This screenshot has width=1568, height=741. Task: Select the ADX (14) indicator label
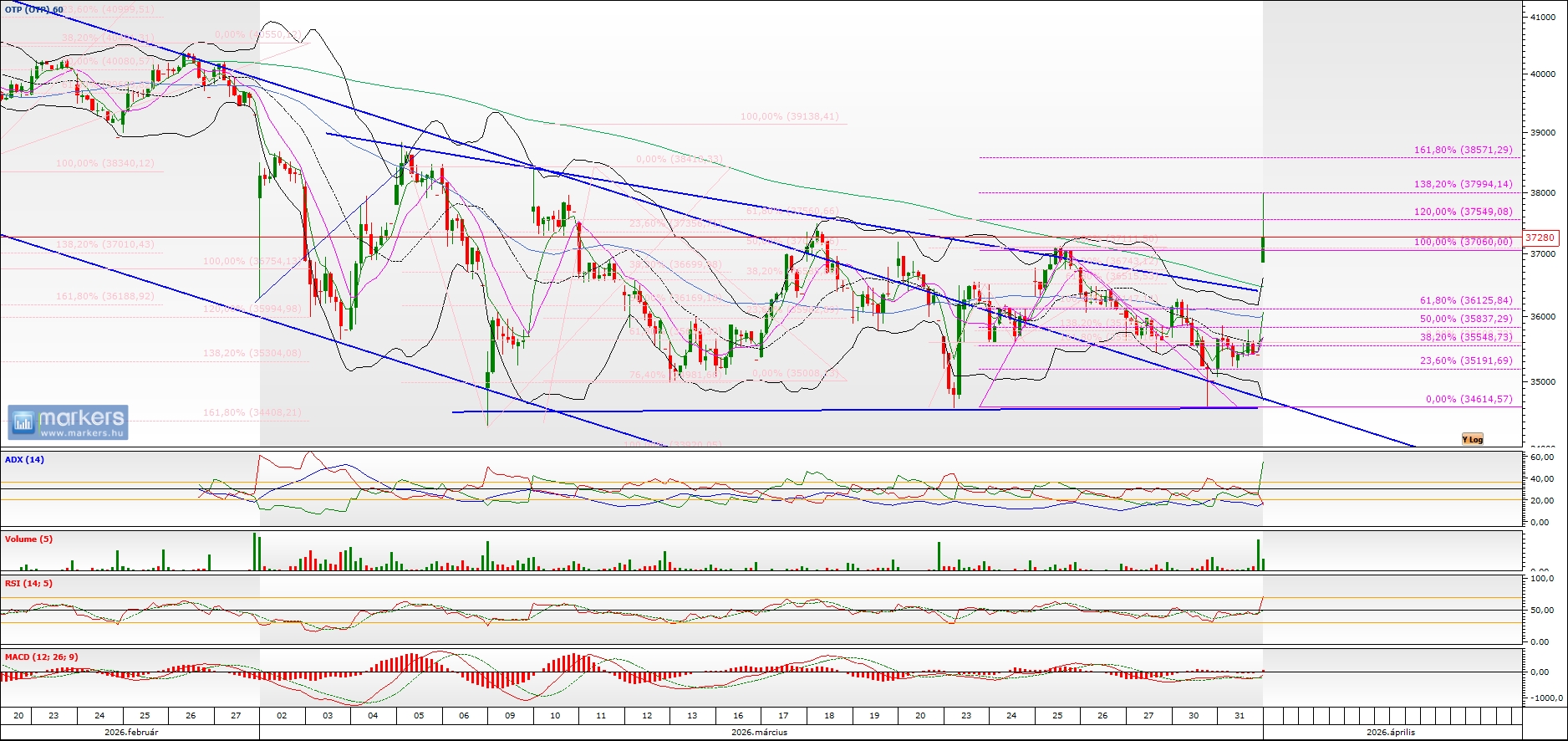(x=25, y=460)
